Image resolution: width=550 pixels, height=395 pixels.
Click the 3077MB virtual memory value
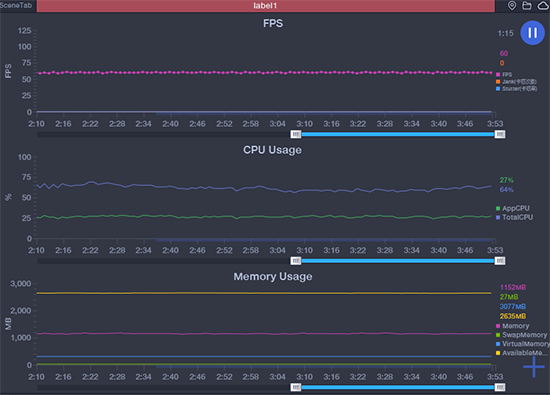click(513, 307)
